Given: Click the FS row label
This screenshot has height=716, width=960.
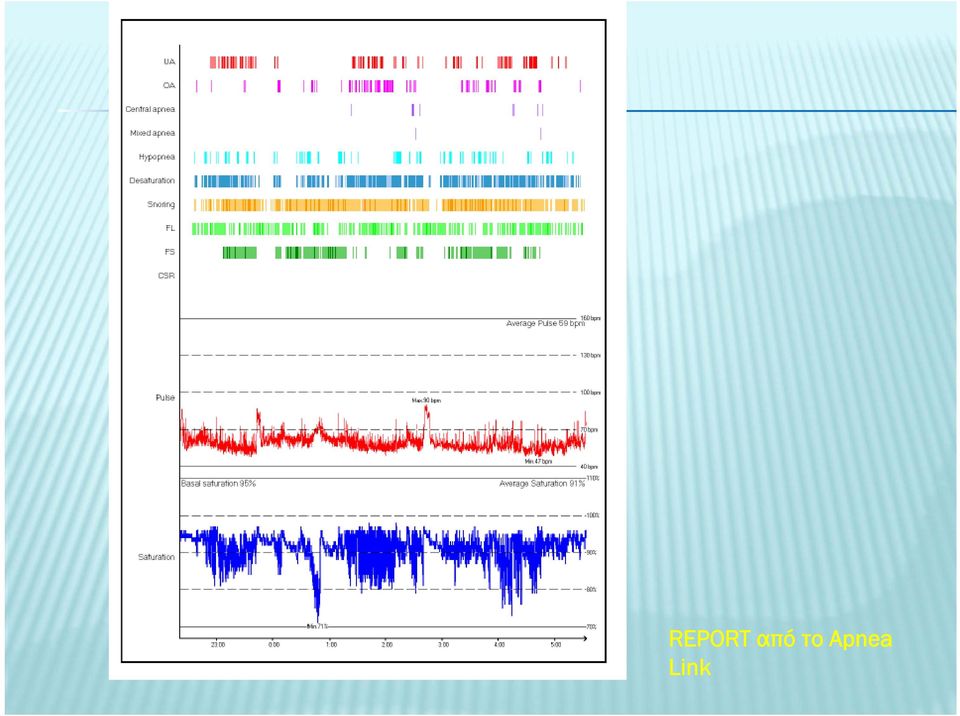Looking at the screenshot, I should (170, 252).
